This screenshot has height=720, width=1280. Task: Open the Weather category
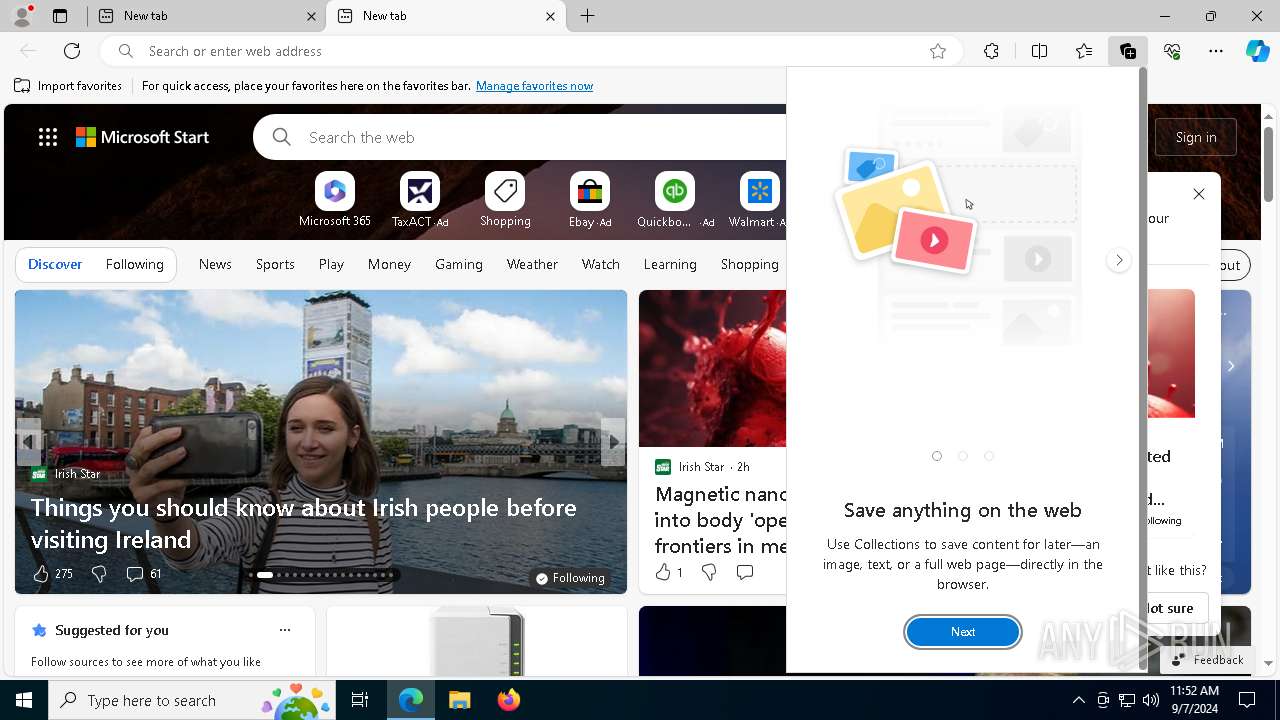(532, 264)
